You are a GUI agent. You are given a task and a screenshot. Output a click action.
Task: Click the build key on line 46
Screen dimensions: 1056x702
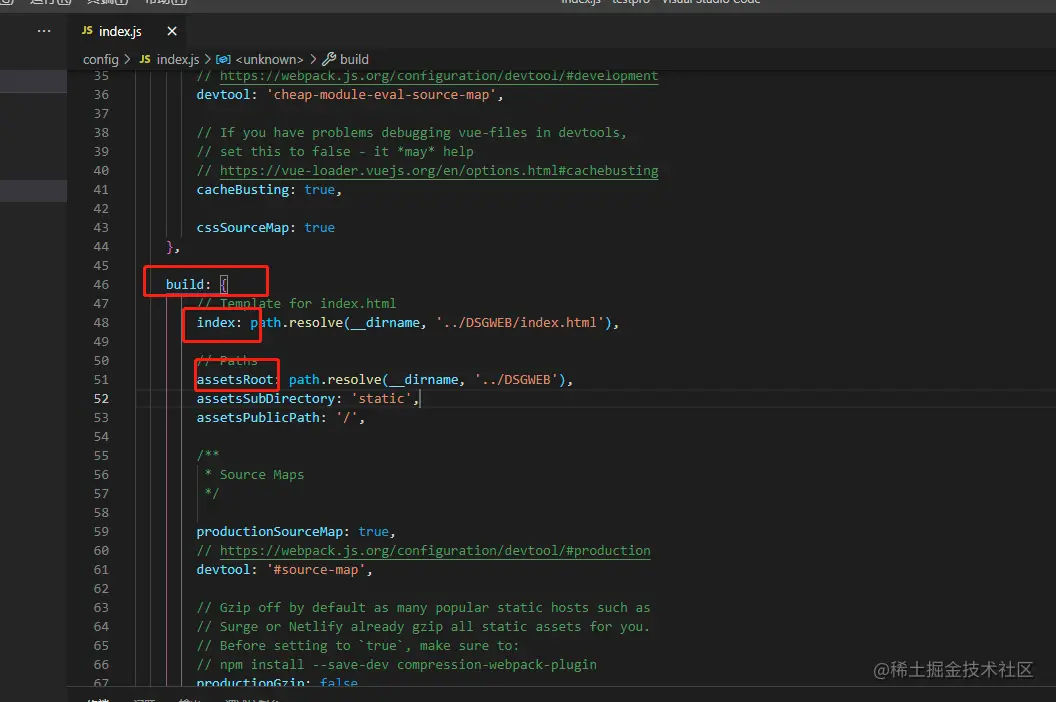tap(185, 284)
